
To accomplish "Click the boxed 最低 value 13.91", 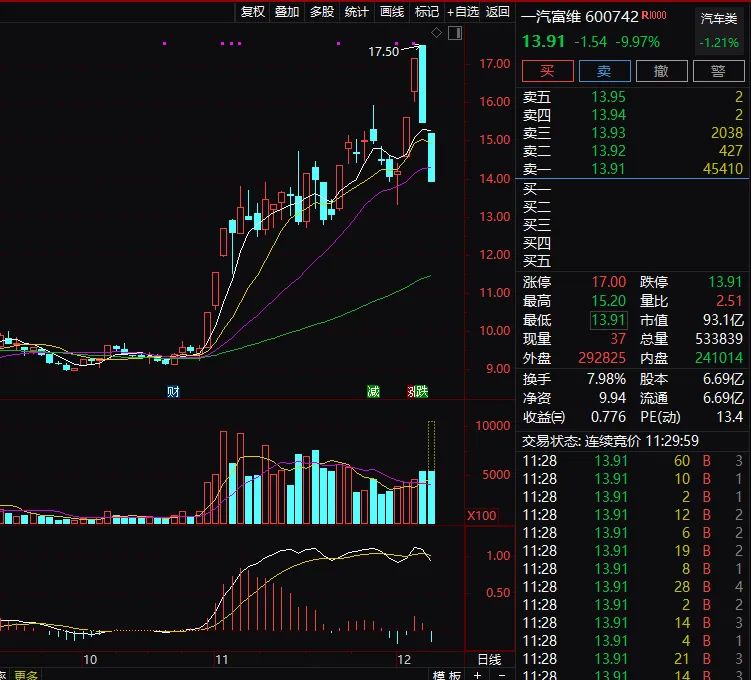I will click(609, 320).
